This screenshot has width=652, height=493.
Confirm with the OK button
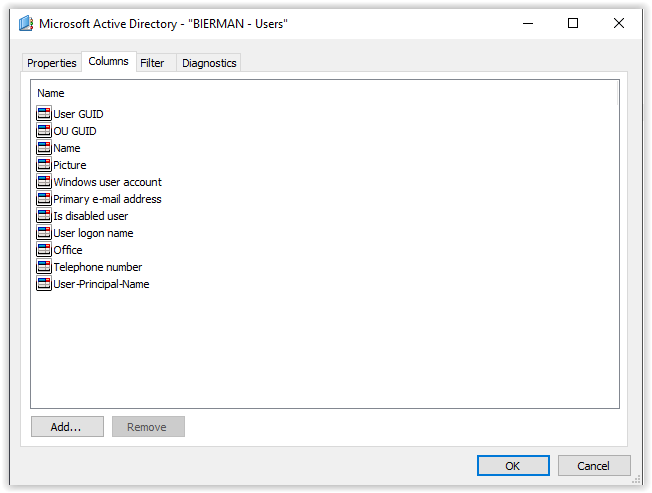[x=513, y=466]
